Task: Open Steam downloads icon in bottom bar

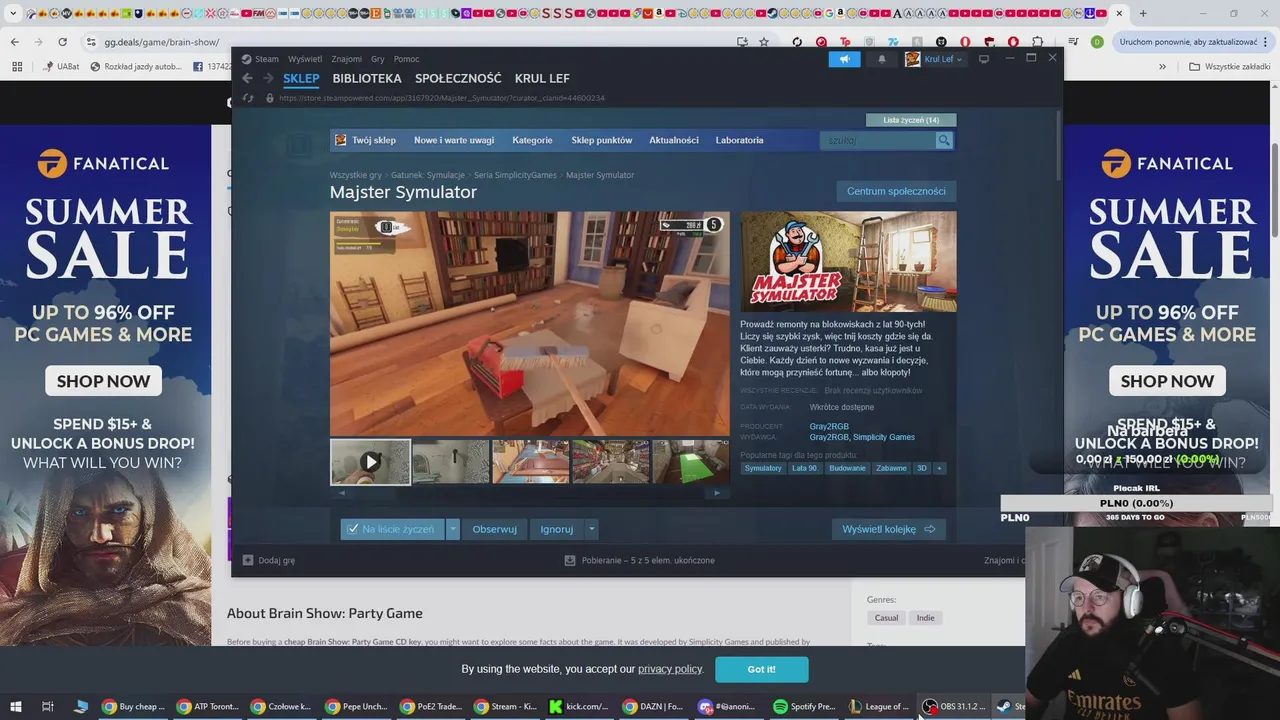Action: (x=570, y=560)
